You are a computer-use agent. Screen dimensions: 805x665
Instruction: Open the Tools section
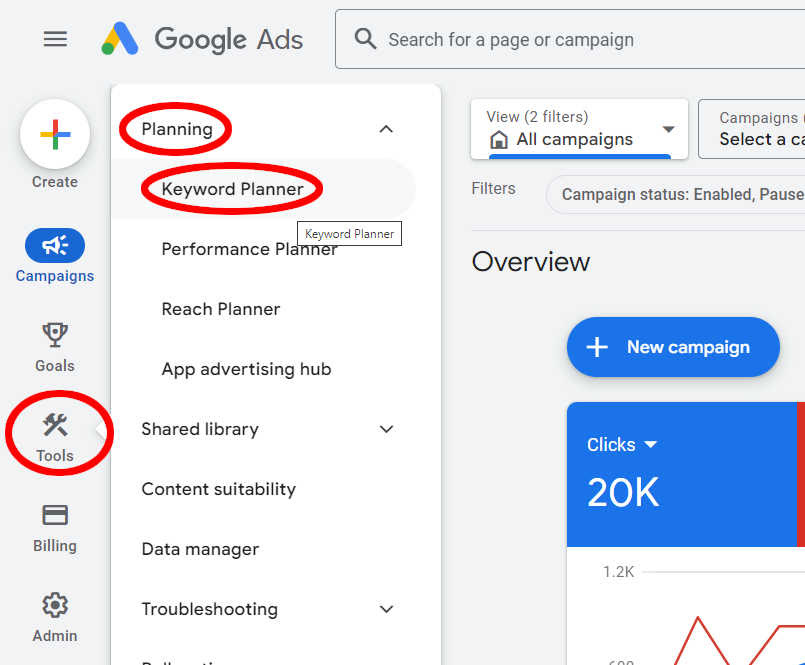[x=55, y=438]
